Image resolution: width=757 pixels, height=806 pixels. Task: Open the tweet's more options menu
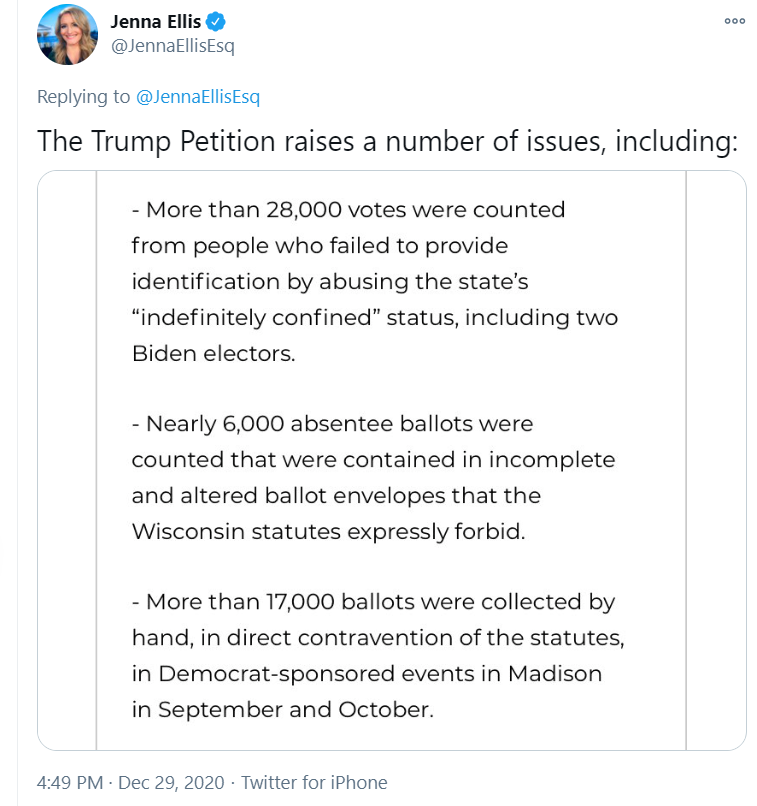734,21
